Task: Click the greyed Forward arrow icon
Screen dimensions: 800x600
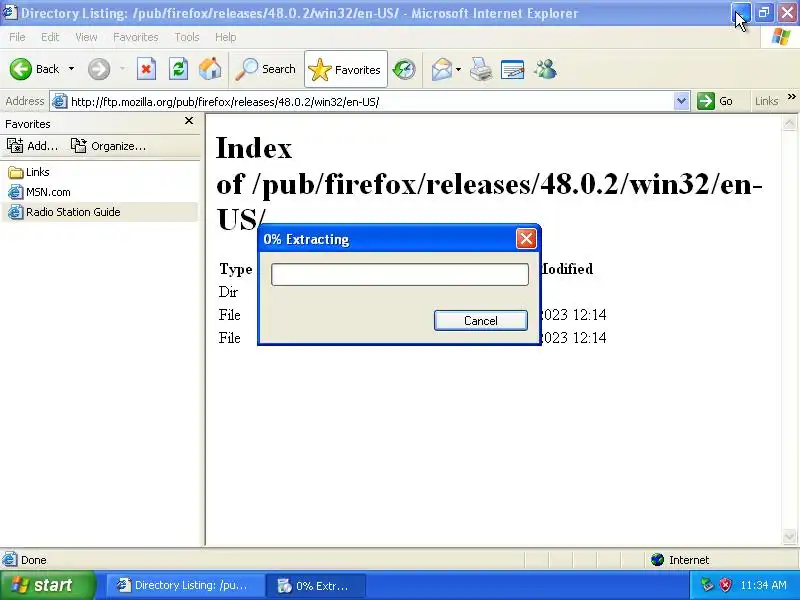Action: tap(99, 69)
